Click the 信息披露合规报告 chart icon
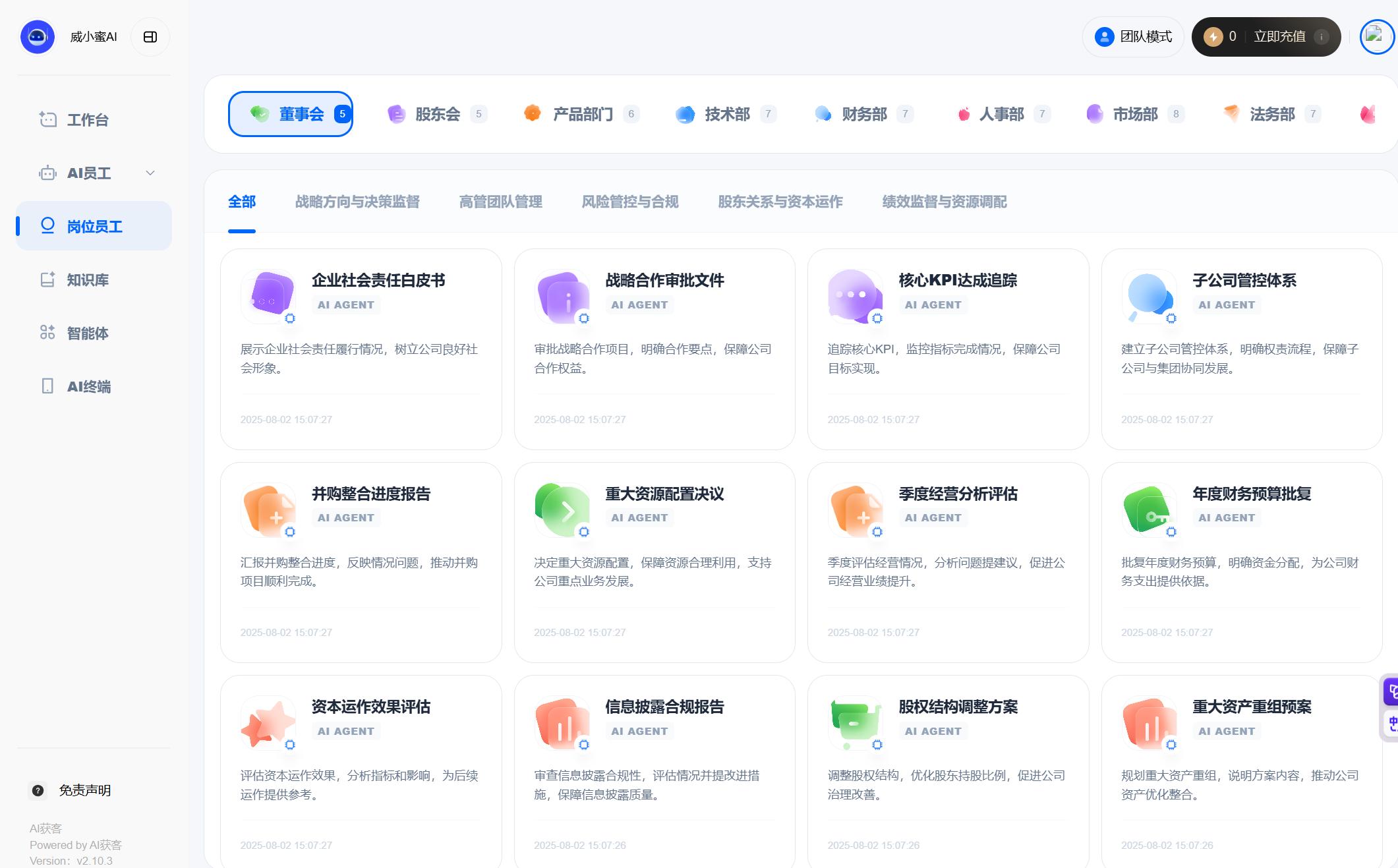Viewport: 1398px width, 868px height. [562, 722]
